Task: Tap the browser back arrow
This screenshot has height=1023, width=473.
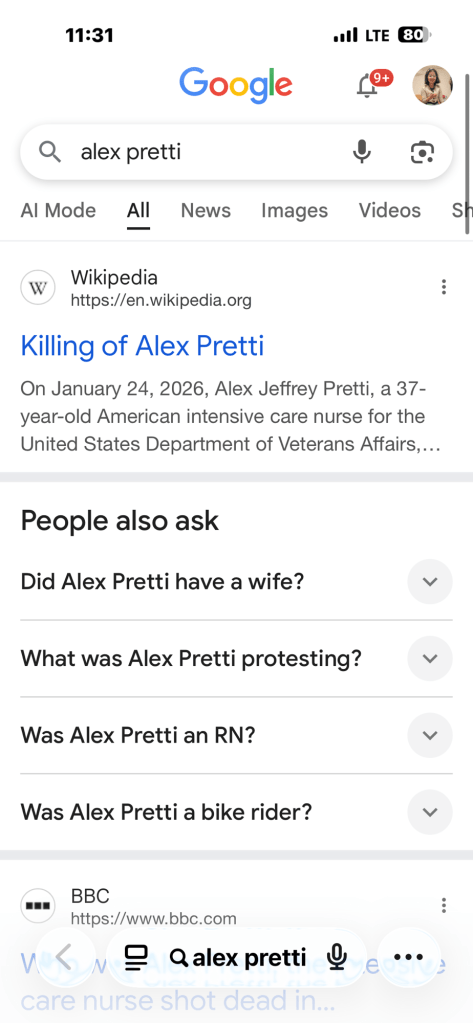Action: pos(65,957)
